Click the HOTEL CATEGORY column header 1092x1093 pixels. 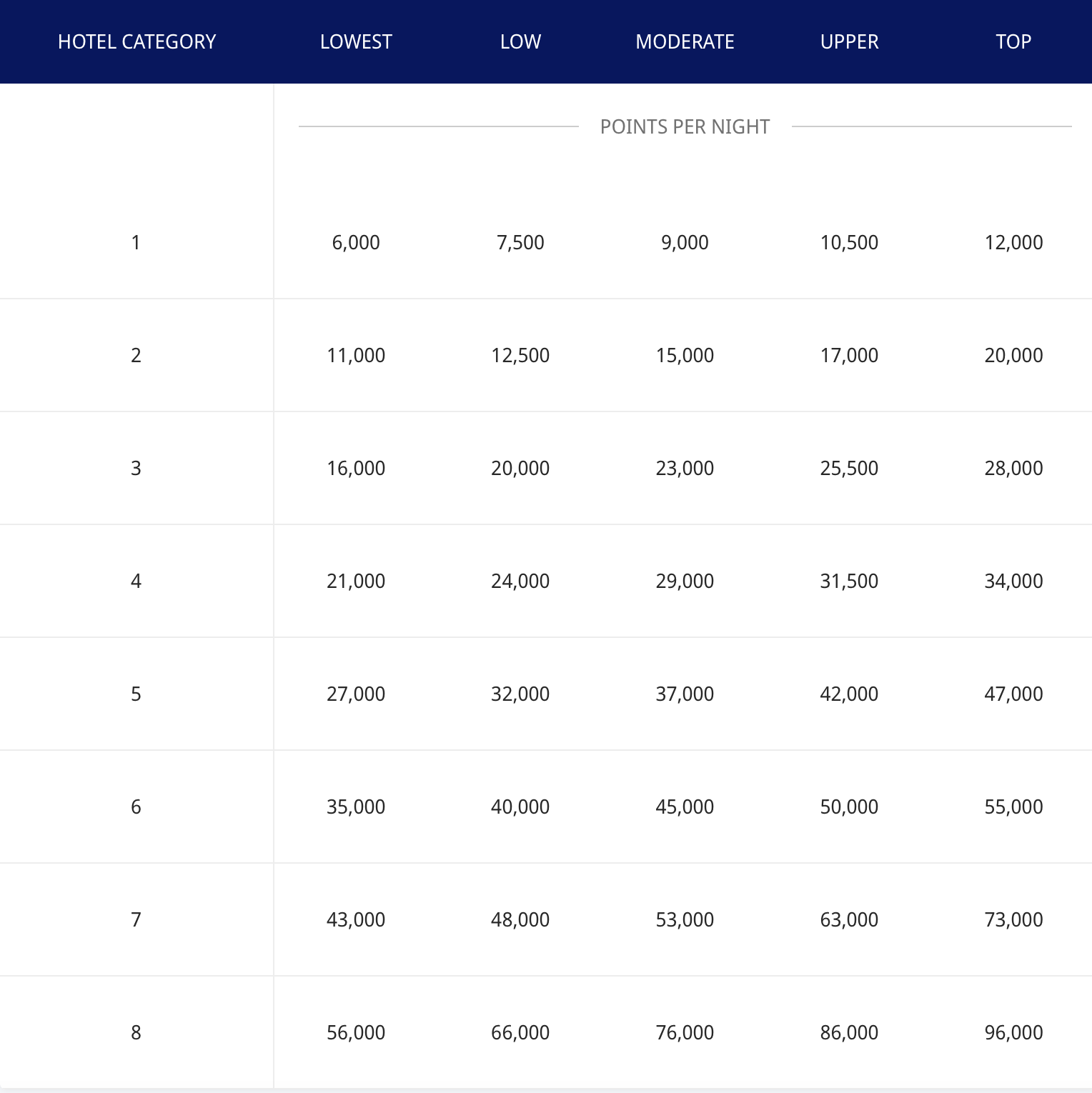[136, 41]
